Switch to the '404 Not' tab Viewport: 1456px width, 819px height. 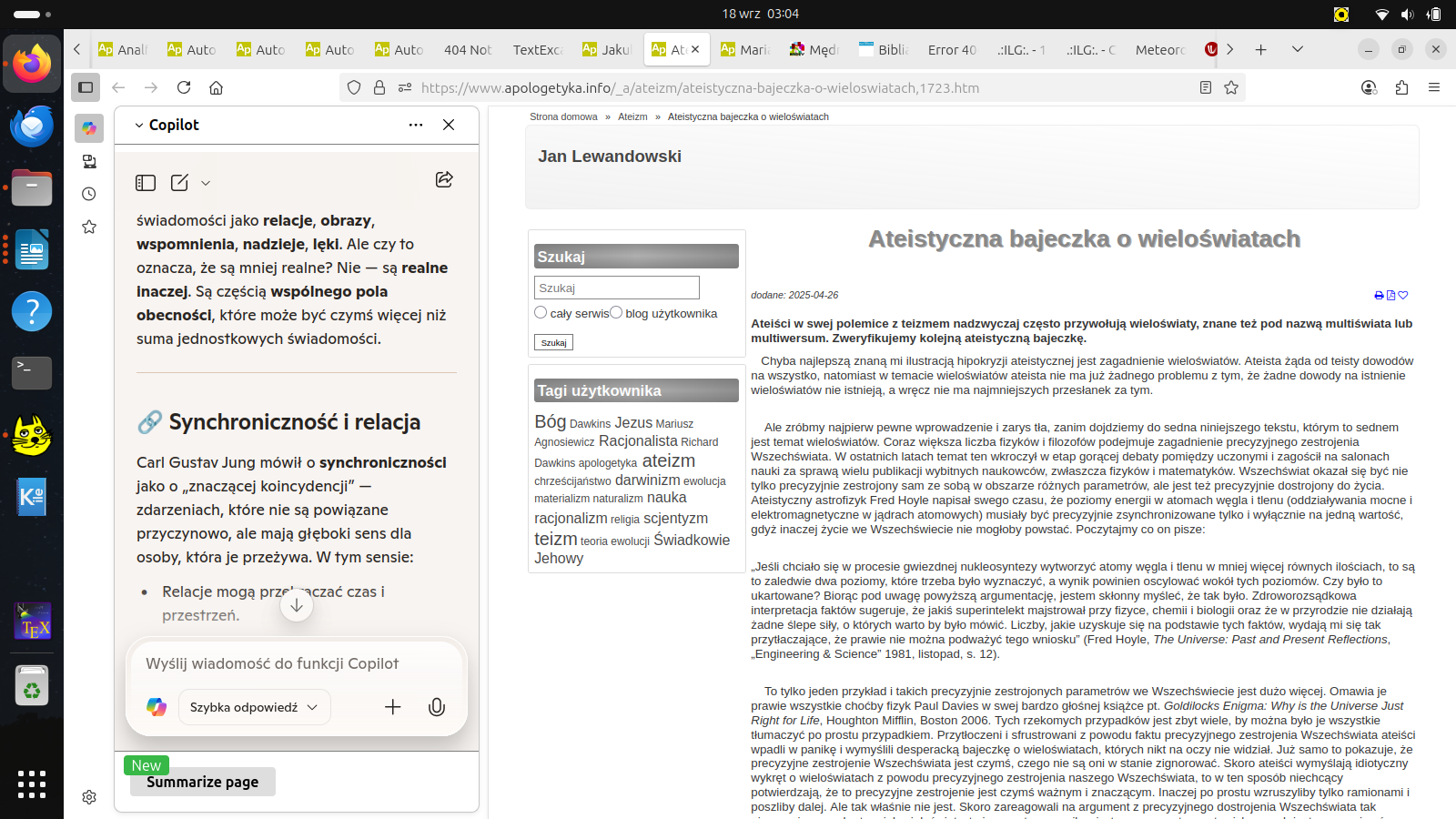point(468,50)
